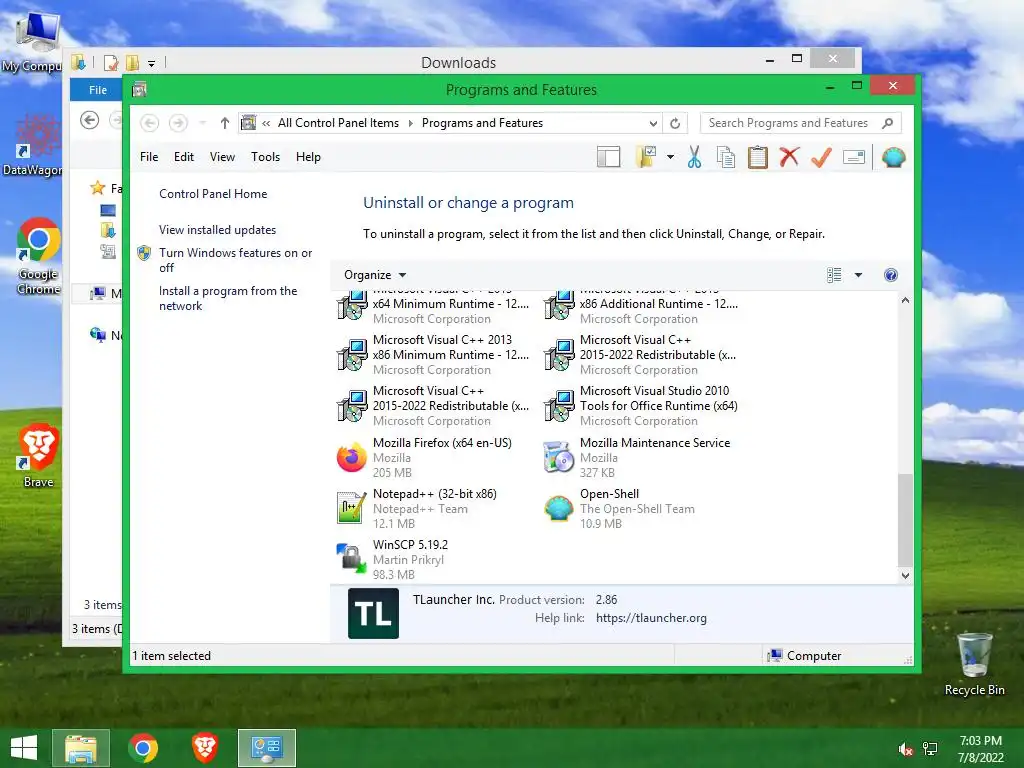
Task: Click the Email toolbar icon
Action: tap(854, 157)
